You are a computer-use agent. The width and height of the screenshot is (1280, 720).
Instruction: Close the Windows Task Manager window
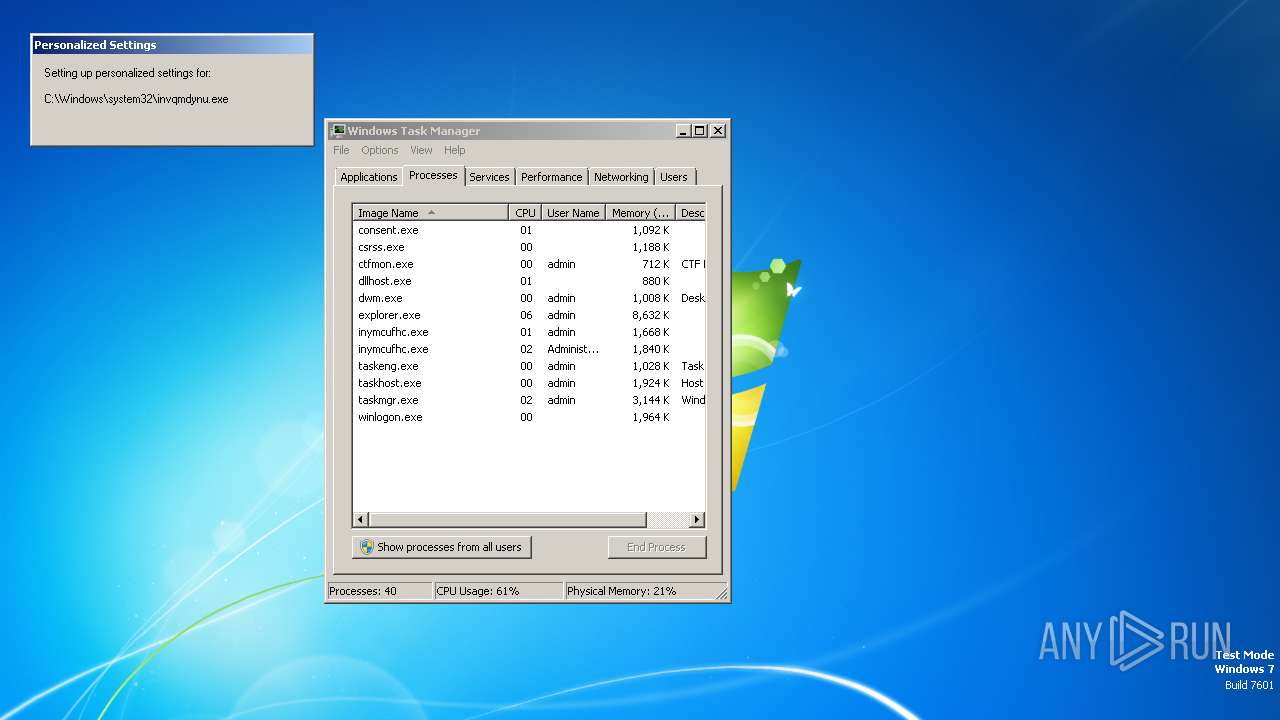click(x=718, y=131)
